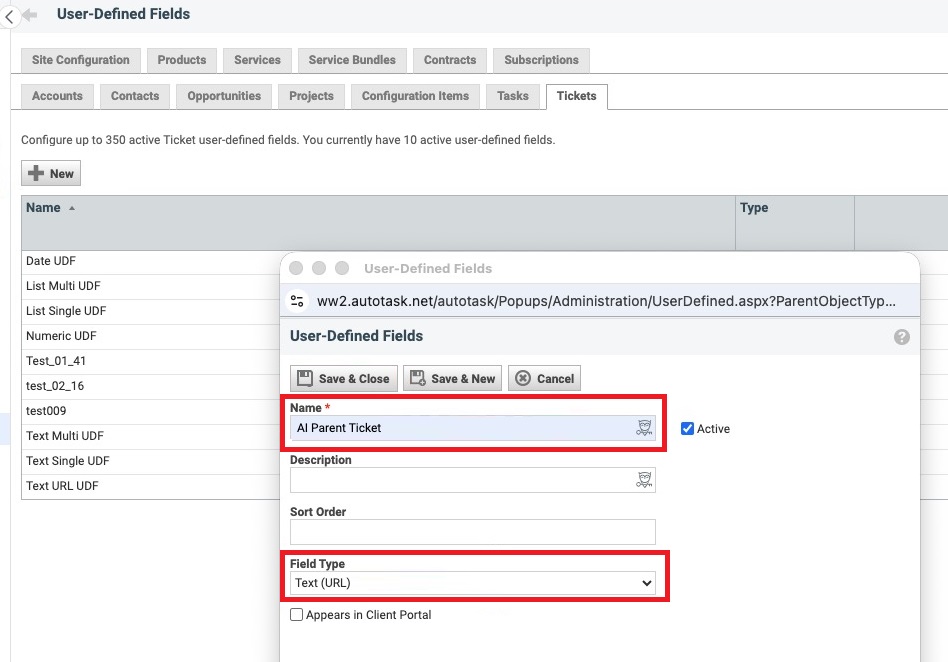
Task: Click the site settings icon in the popup URL bar
Action: pyautogui.click(x=298, y=301)
